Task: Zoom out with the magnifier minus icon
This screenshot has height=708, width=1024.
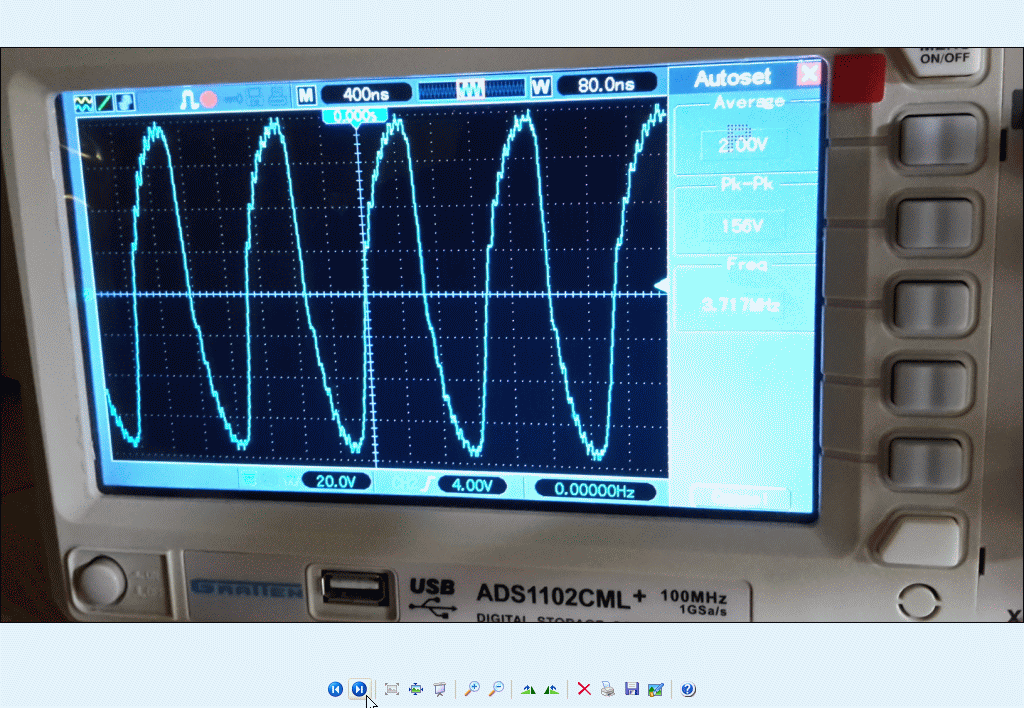Action: point(495,689)
